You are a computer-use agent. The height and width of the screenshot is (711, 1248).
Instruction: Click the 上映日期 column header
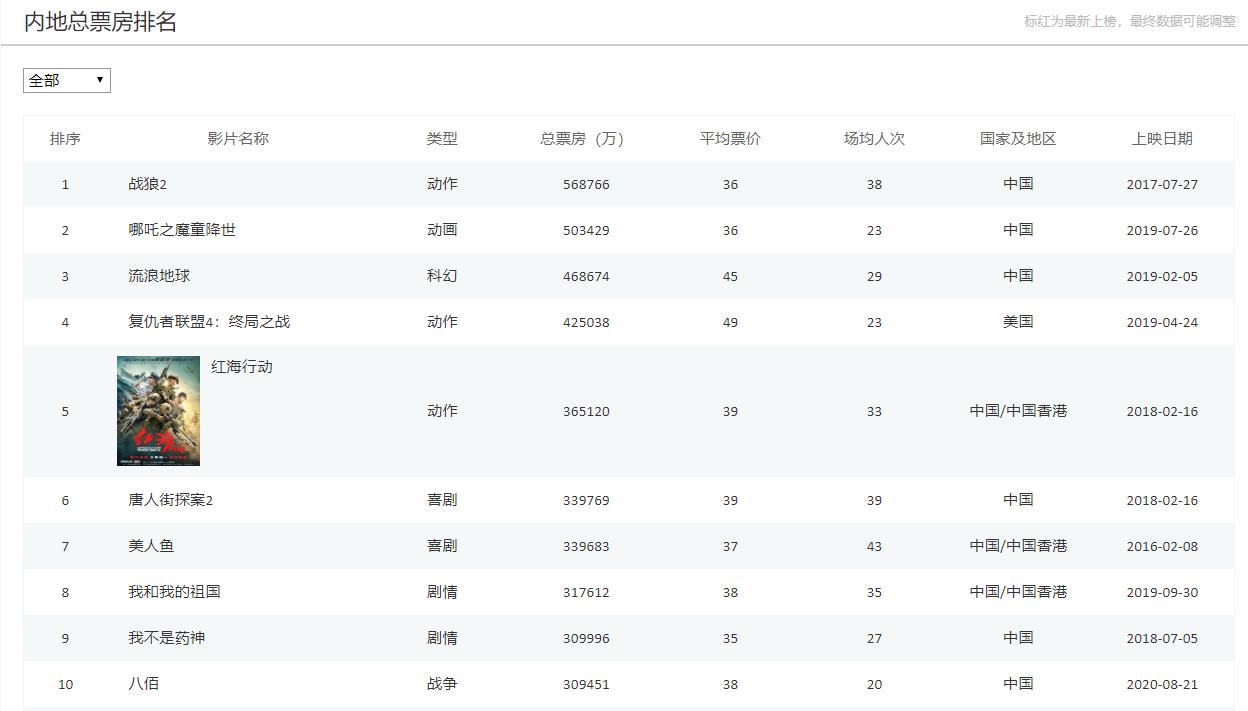pyautogui.click(x=1162, y=139)
